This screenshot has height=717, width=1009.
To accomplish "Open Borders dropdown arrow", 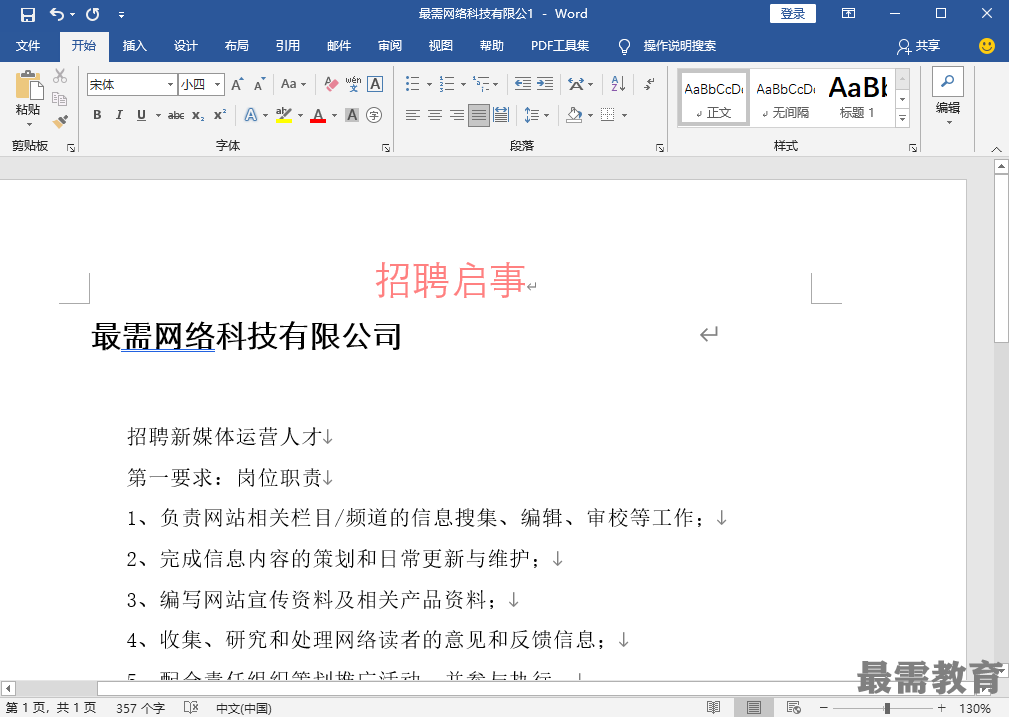I will [x=625, y=116].
